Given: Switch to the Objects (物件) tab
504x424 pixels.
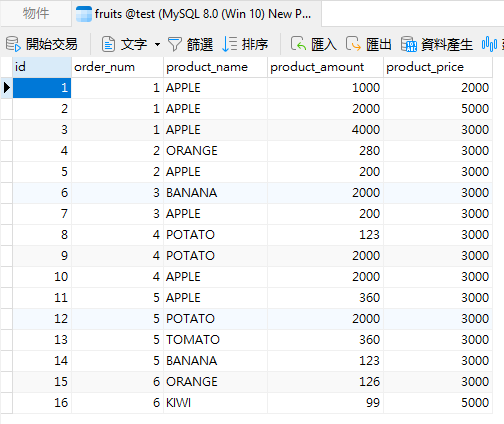Looking at the screenshot, I should click(x=36, y=14).
